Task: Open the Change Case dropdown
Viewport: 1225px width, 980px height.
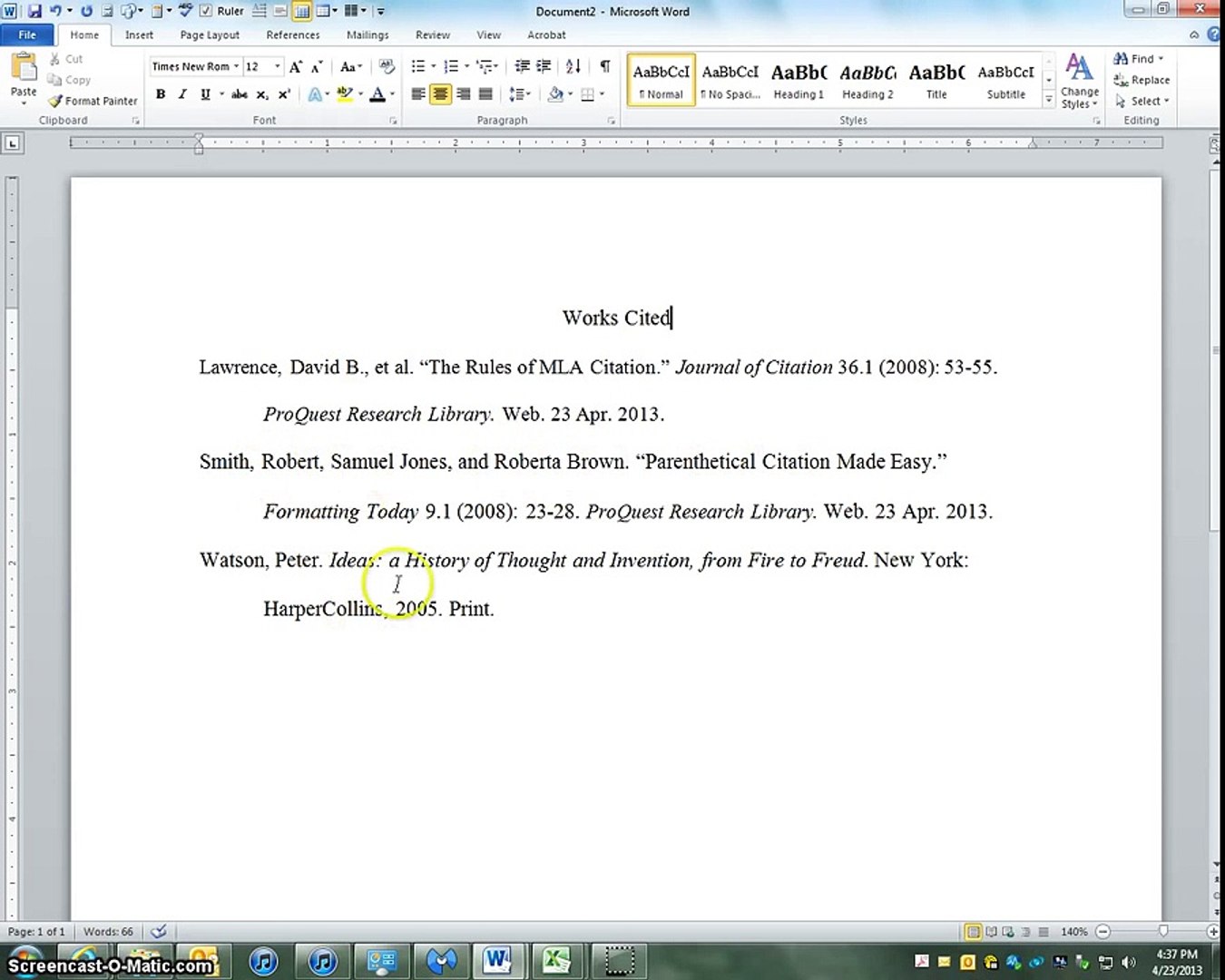Action: [x=350, y=66]
